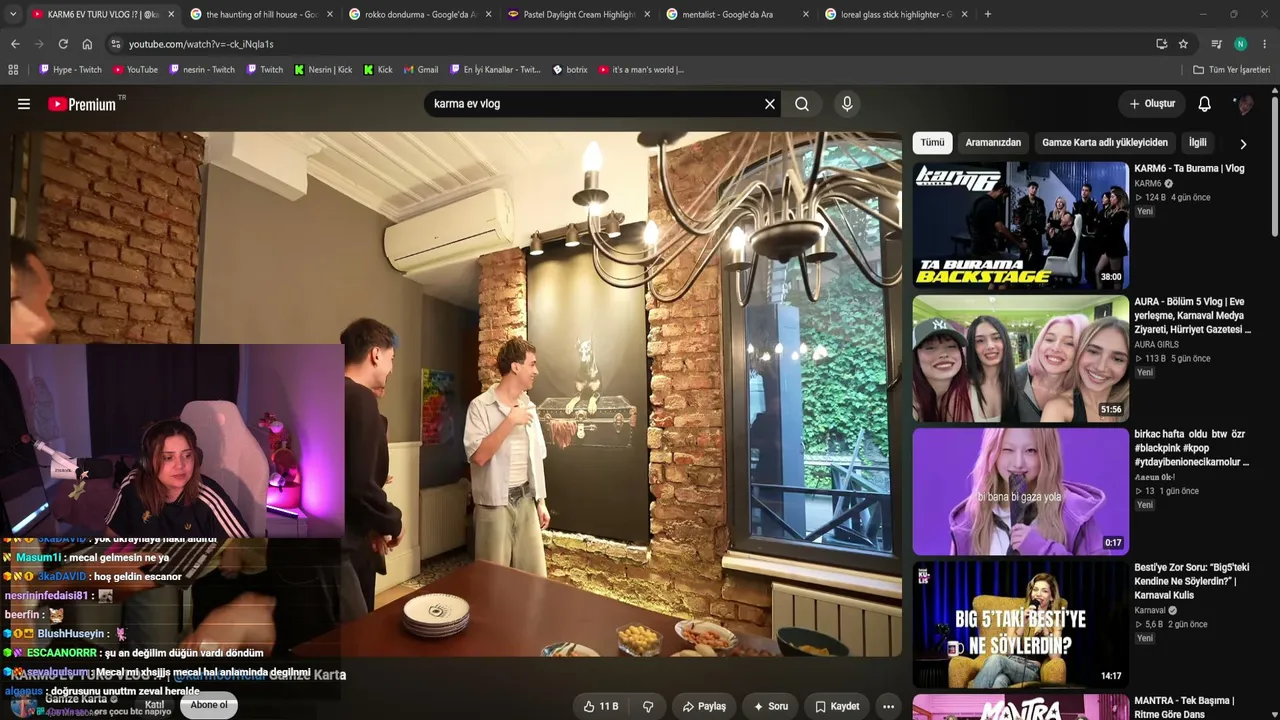This screenshot has width=1280, height=720.
Task: Switch to 'Pastel Daylight Cream Highlight' tab
Action: tap(579, 14)
